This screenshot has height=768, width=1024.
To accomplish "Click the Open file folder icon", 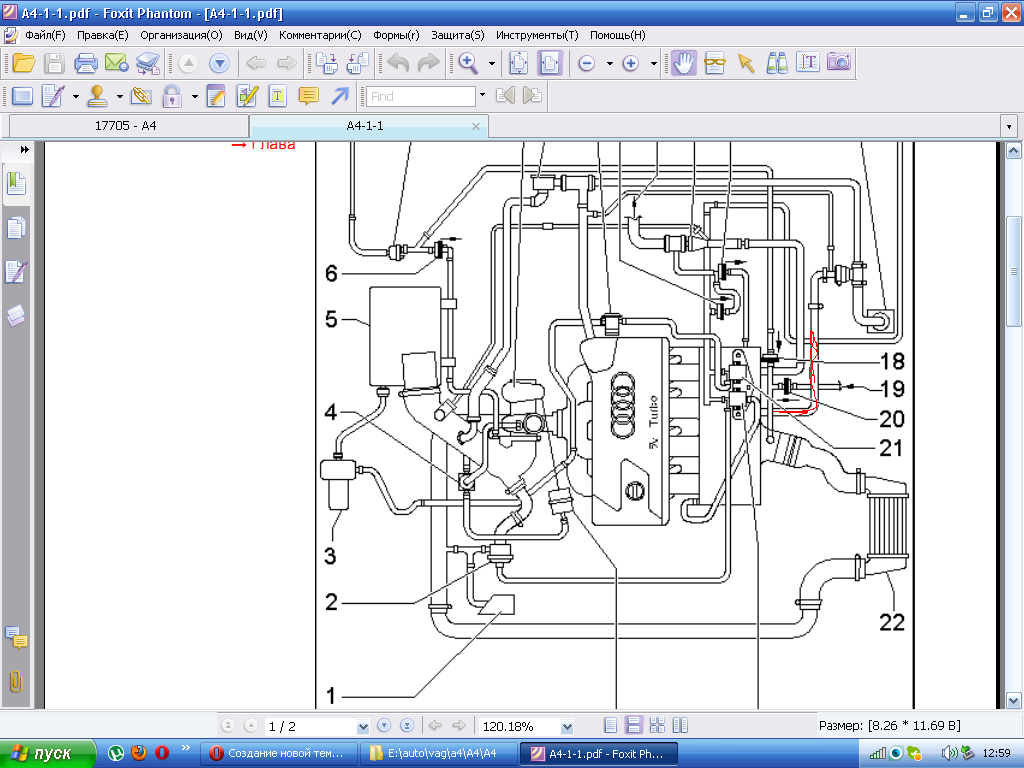I will [24, 63].
